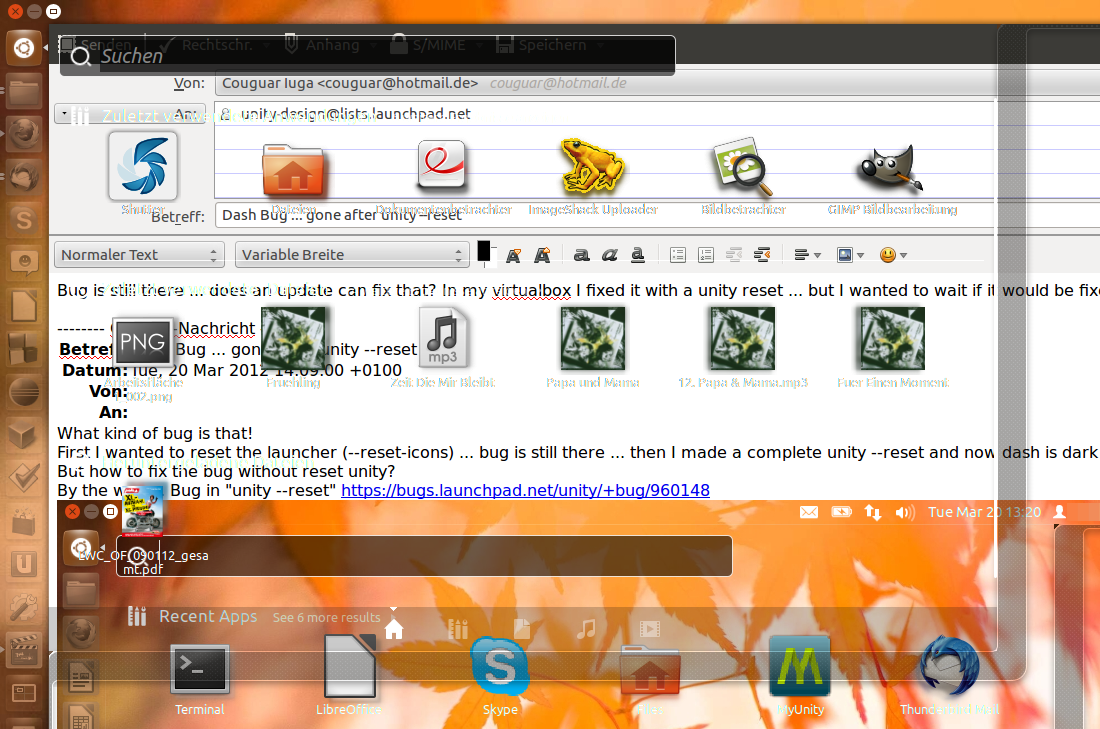Open the Arbeitsfläche 002.png file

click(143, 342)
